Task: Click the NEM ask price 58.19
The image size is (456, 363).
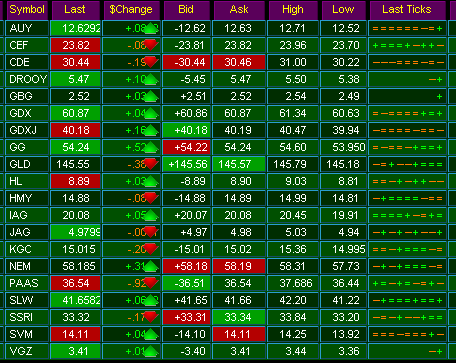Action: [239, 266]
